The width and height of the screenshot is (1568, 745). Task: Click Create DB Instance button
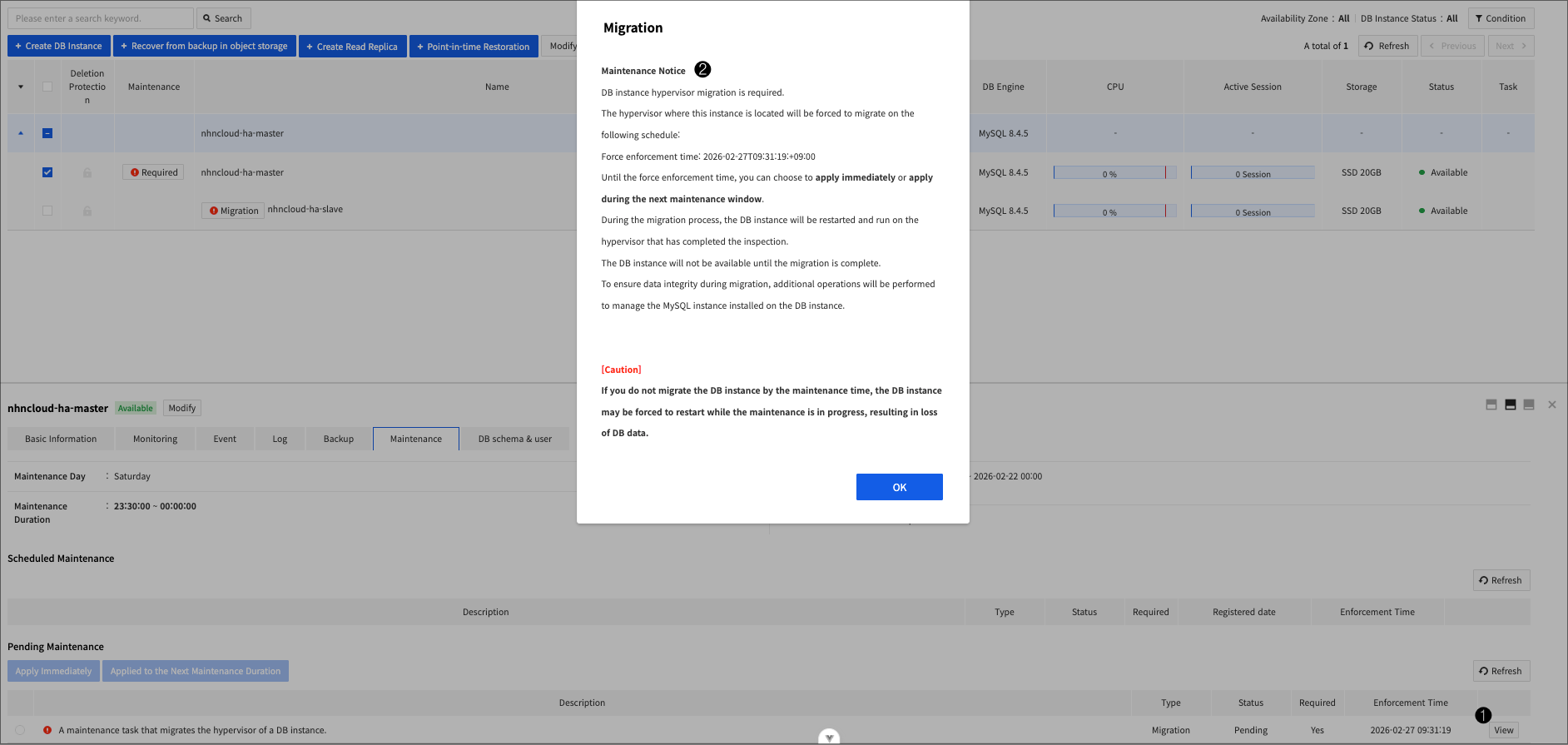click(x=59, y=46)
